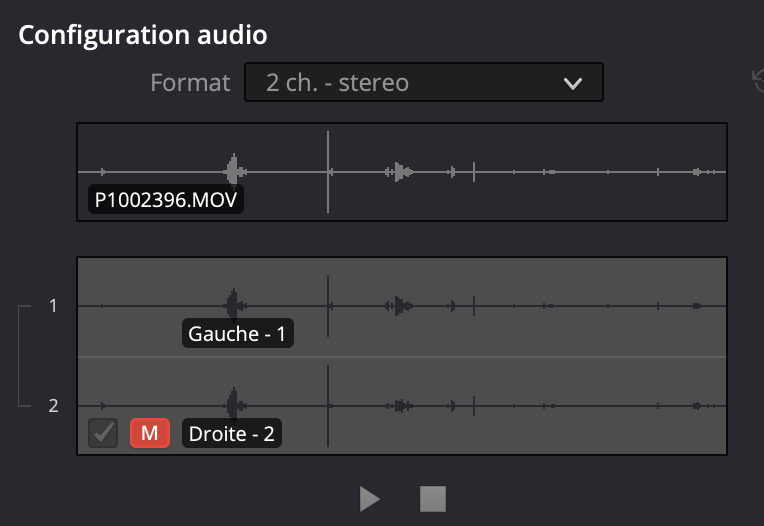Toggle the checkbox on the Droite - 2 channel

point(103,432)
